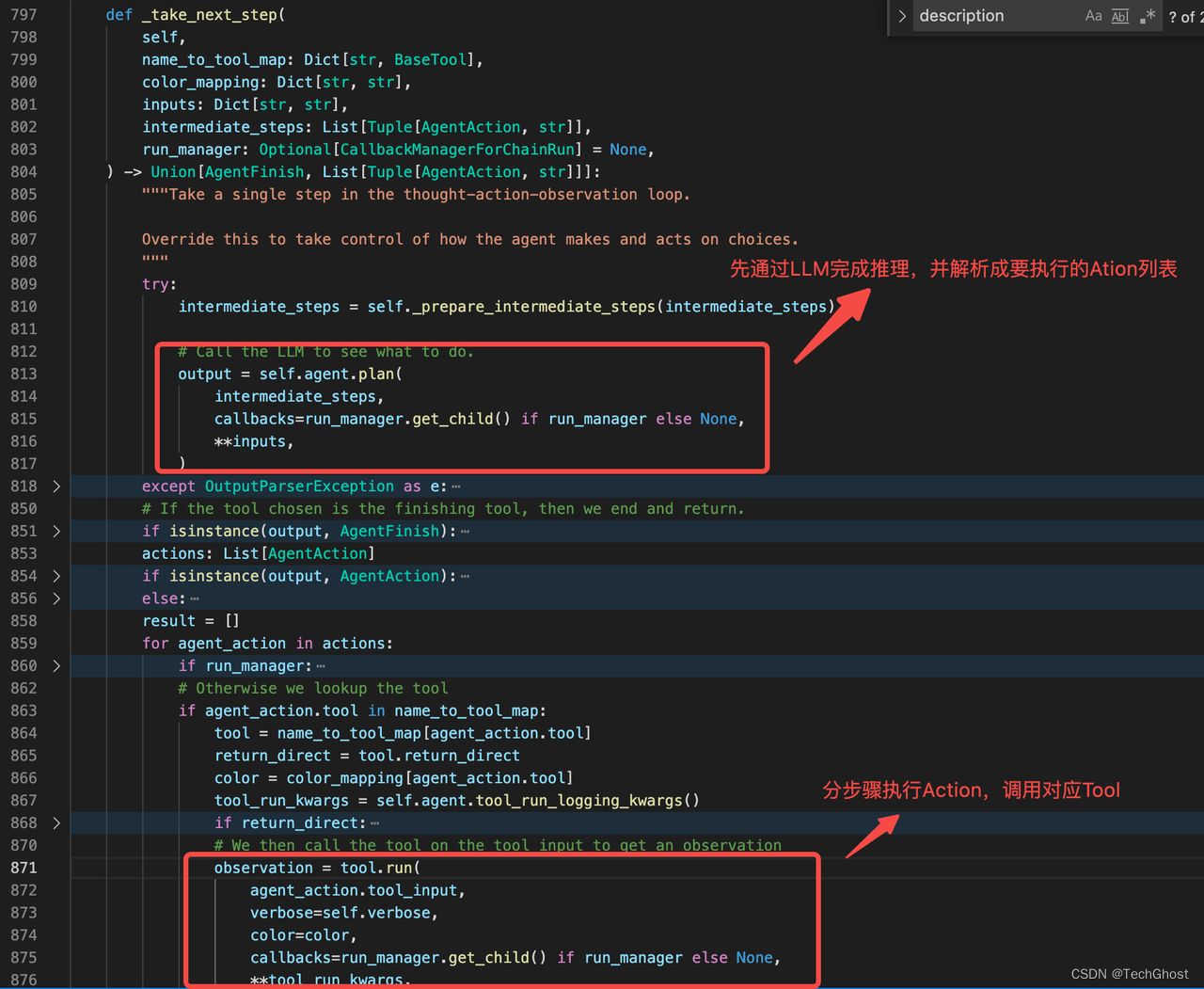Viewport: 1204px width, 989px height.
Task: Toggle Match Whole Word in find widget
Action: [x=1120, y=16]
